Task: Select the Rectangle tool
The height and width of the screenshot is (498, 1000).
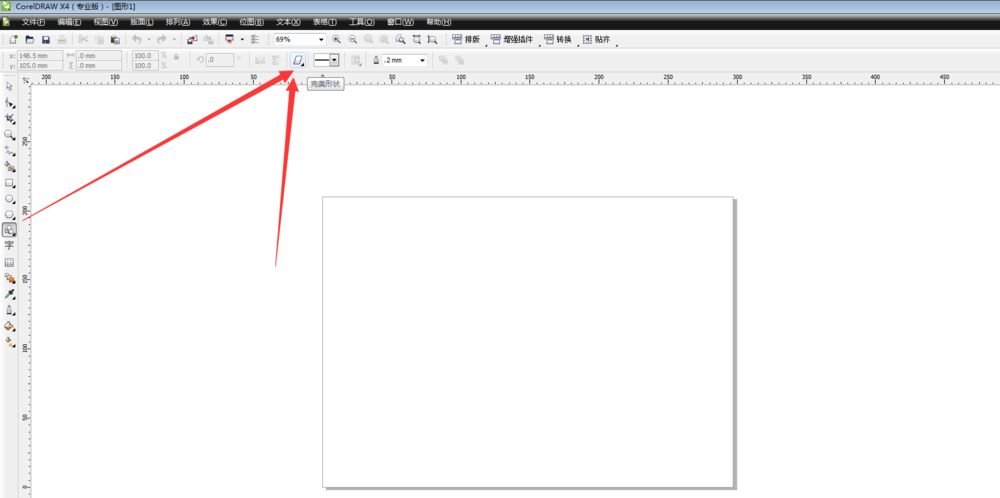Action: pyautogui.click(x=10, y=183)
